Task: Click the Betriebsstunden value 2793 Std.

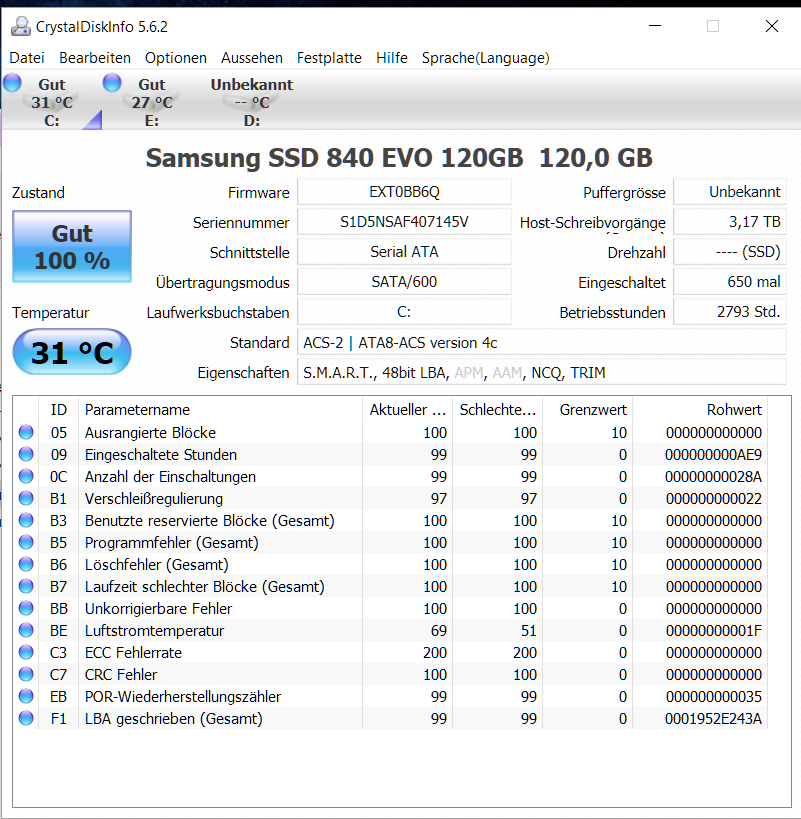Action: [x=730, y=312]
